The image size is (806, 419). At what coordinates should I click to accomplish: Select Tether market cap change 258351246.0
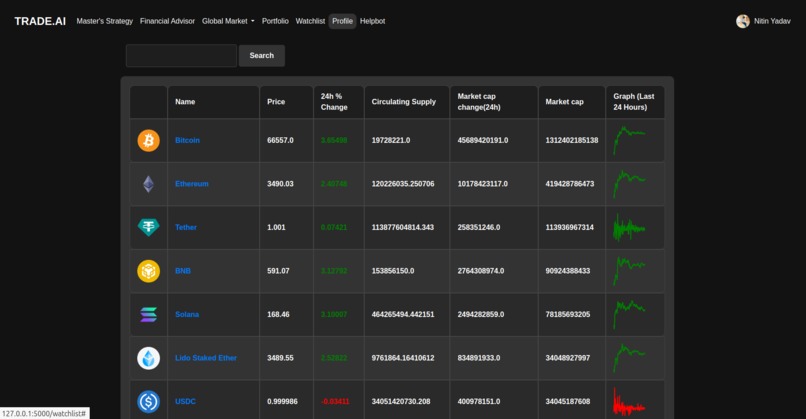pyautogui.click(x=479, y=227)
